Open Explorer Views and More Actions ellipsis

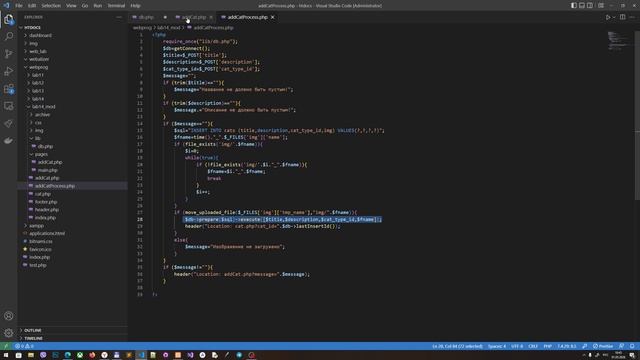click(119, 17)
